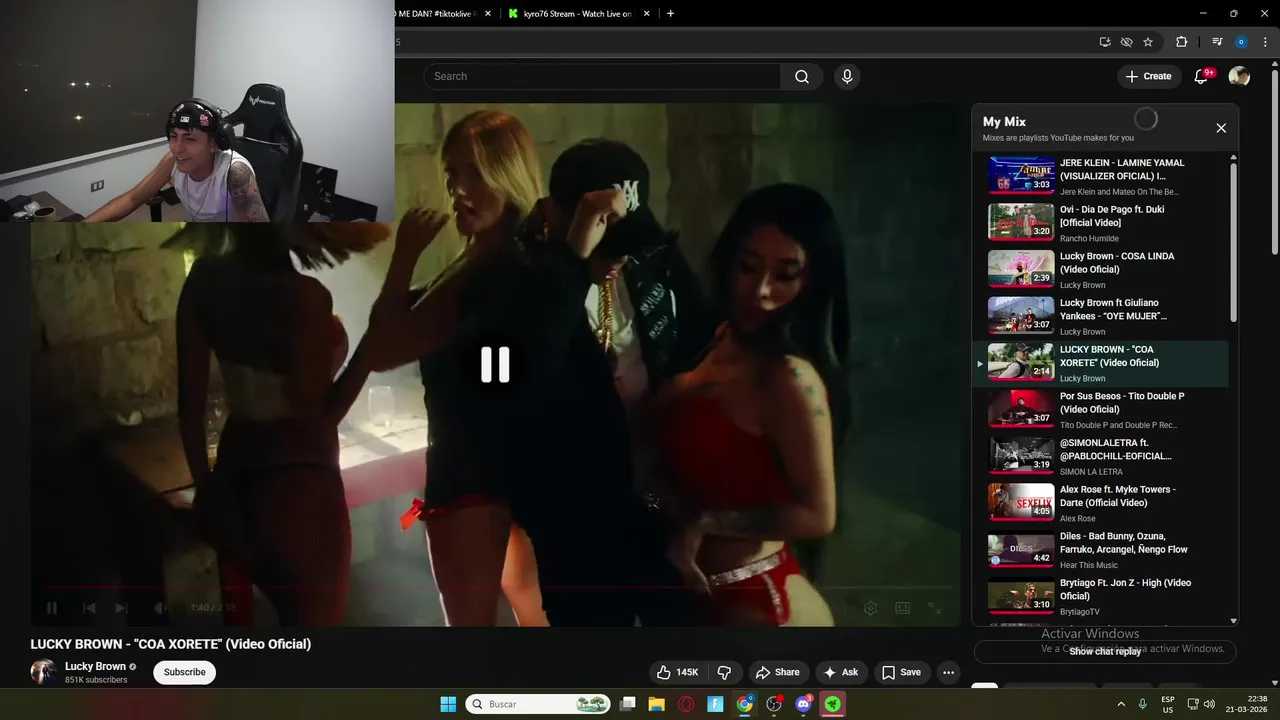Click the page vertical scrollbar

click(x=1273, y=160)
